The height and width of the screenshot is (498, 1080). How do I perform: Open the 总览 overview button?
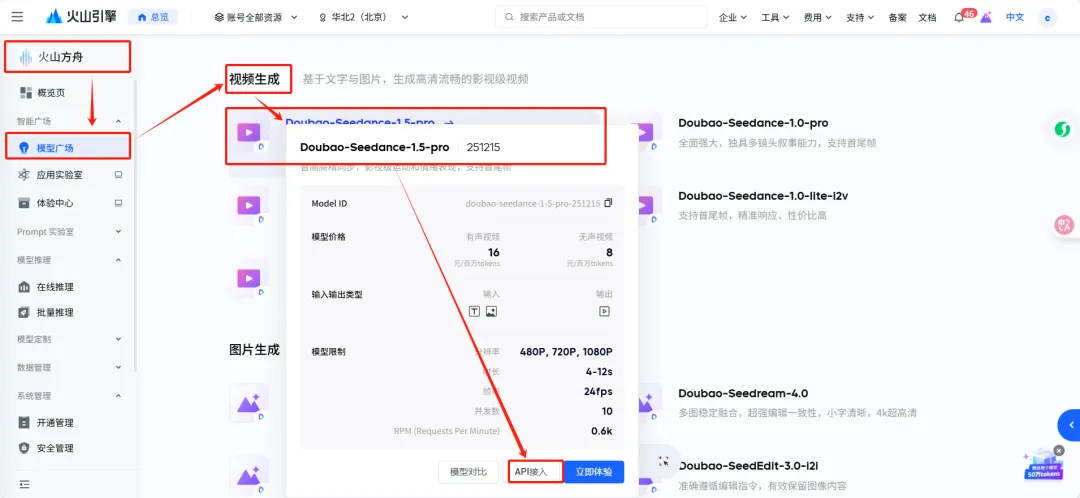click(x=153, y=17)
